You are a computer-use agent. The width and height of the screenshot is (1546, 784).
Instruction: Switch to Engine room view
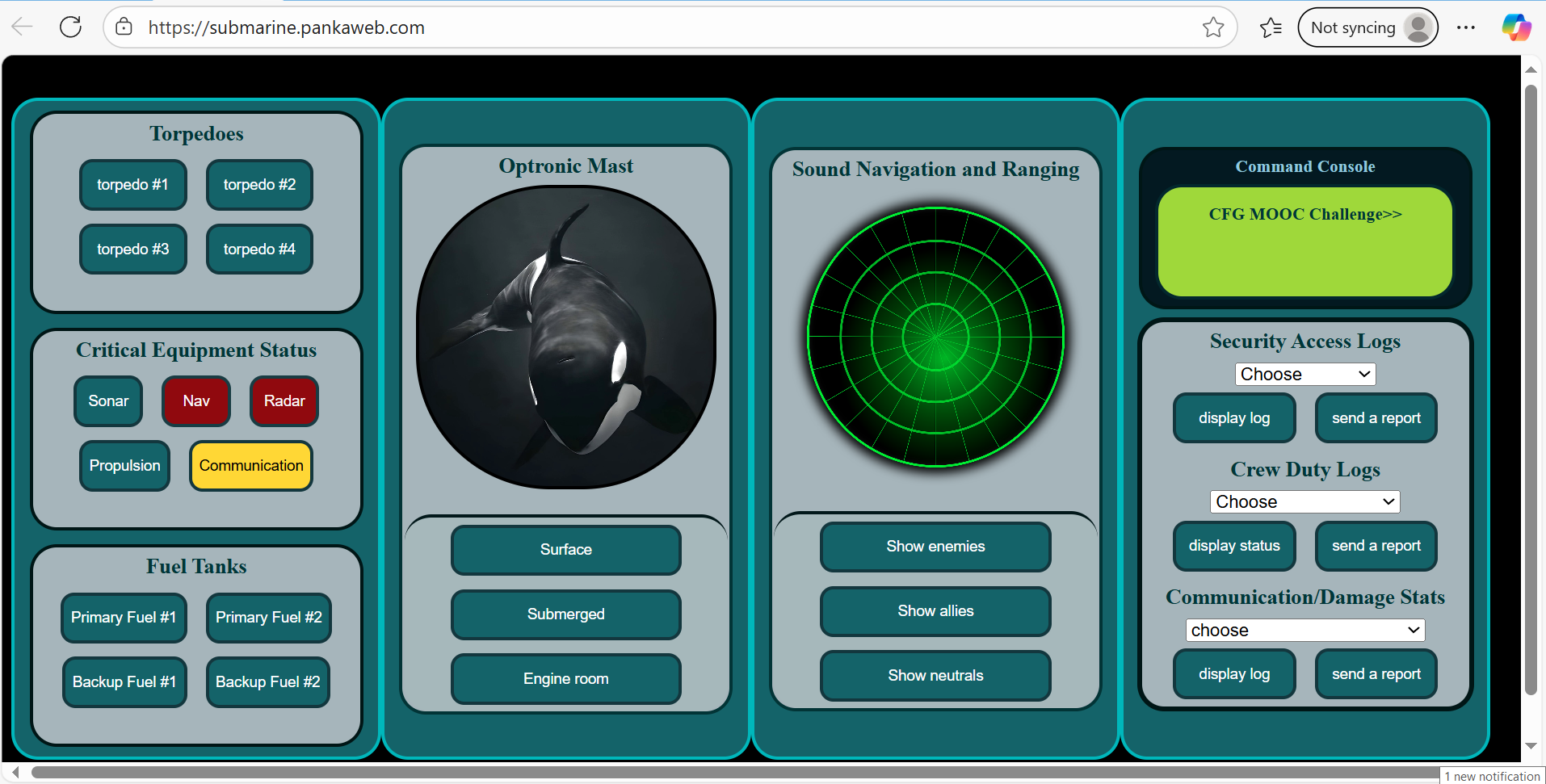(565, 679)
